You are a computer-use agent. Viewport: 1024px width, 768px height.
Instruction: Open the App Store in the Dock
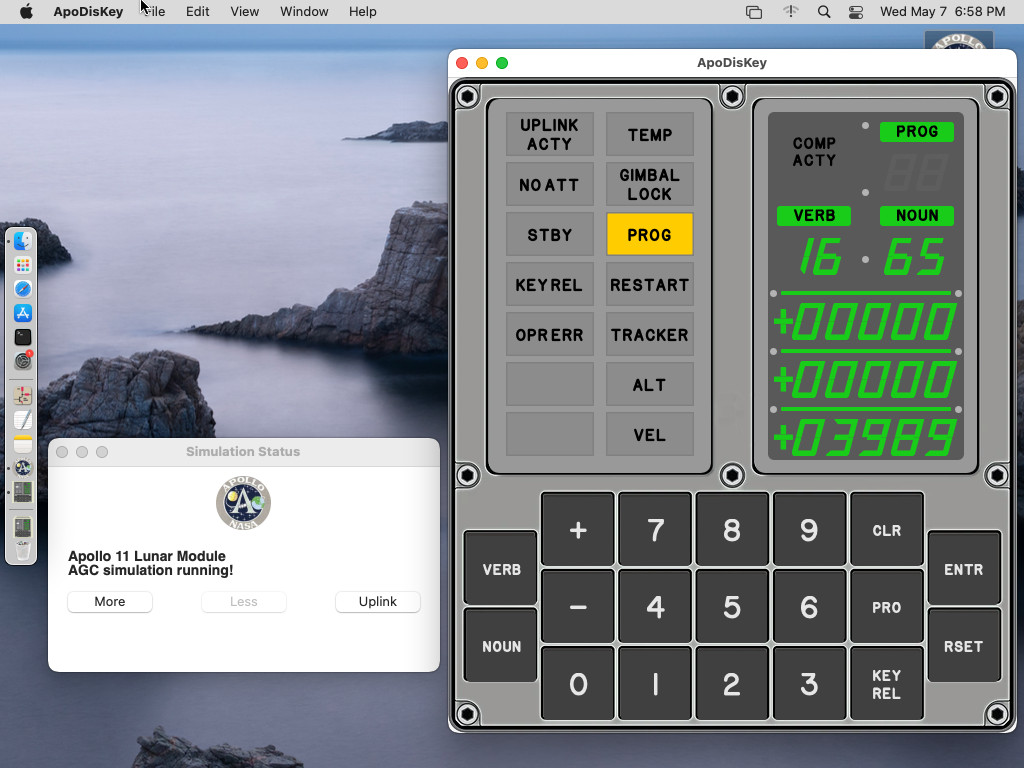[x=23, y=313]
